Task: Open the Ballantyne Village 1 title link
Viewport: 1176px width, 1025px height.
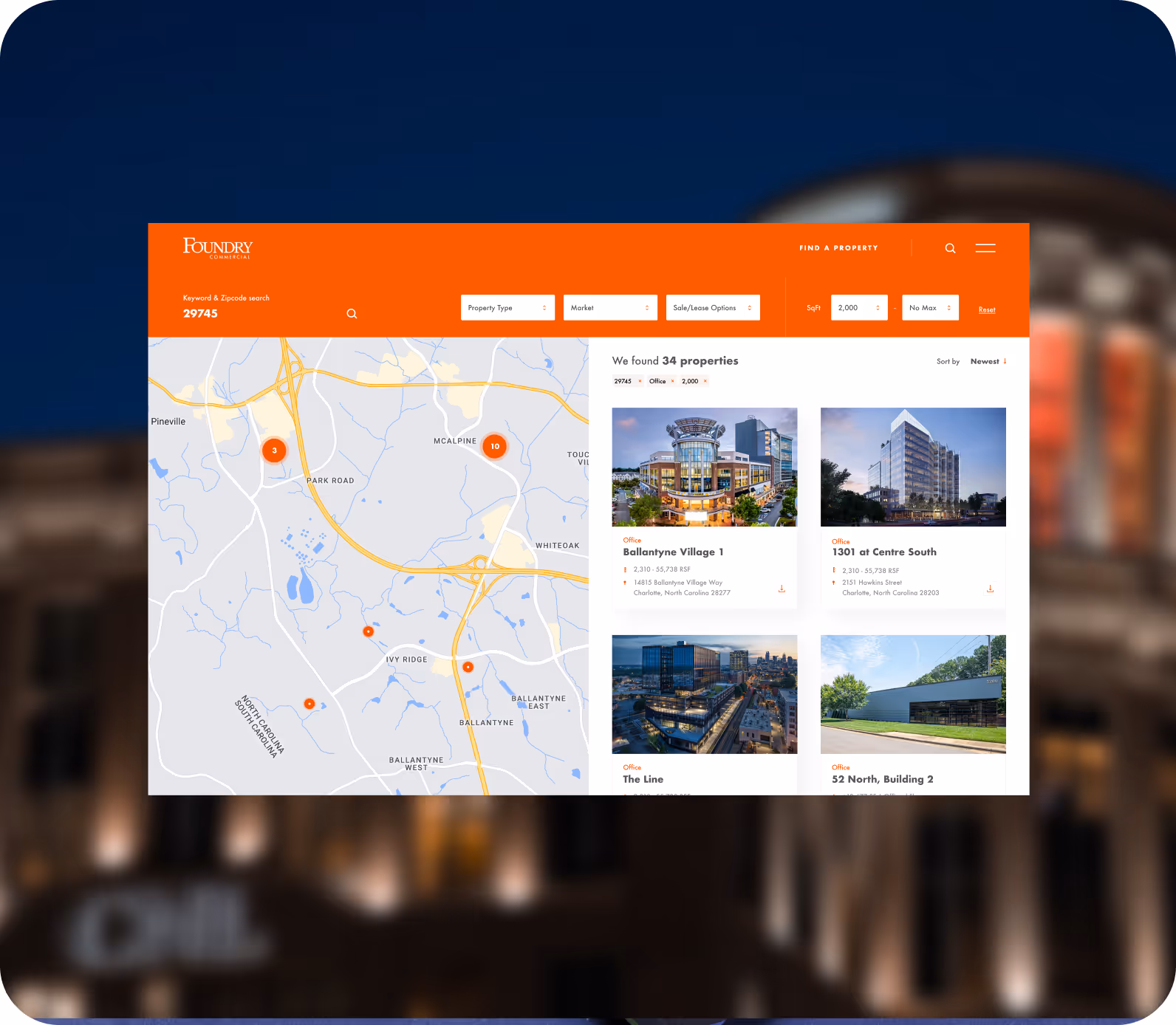Action: tap(673, 552)
